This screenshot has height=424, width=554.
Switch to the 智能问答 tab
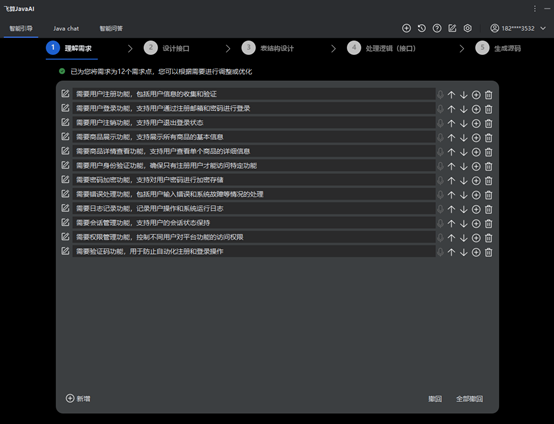tap(111, 29)
